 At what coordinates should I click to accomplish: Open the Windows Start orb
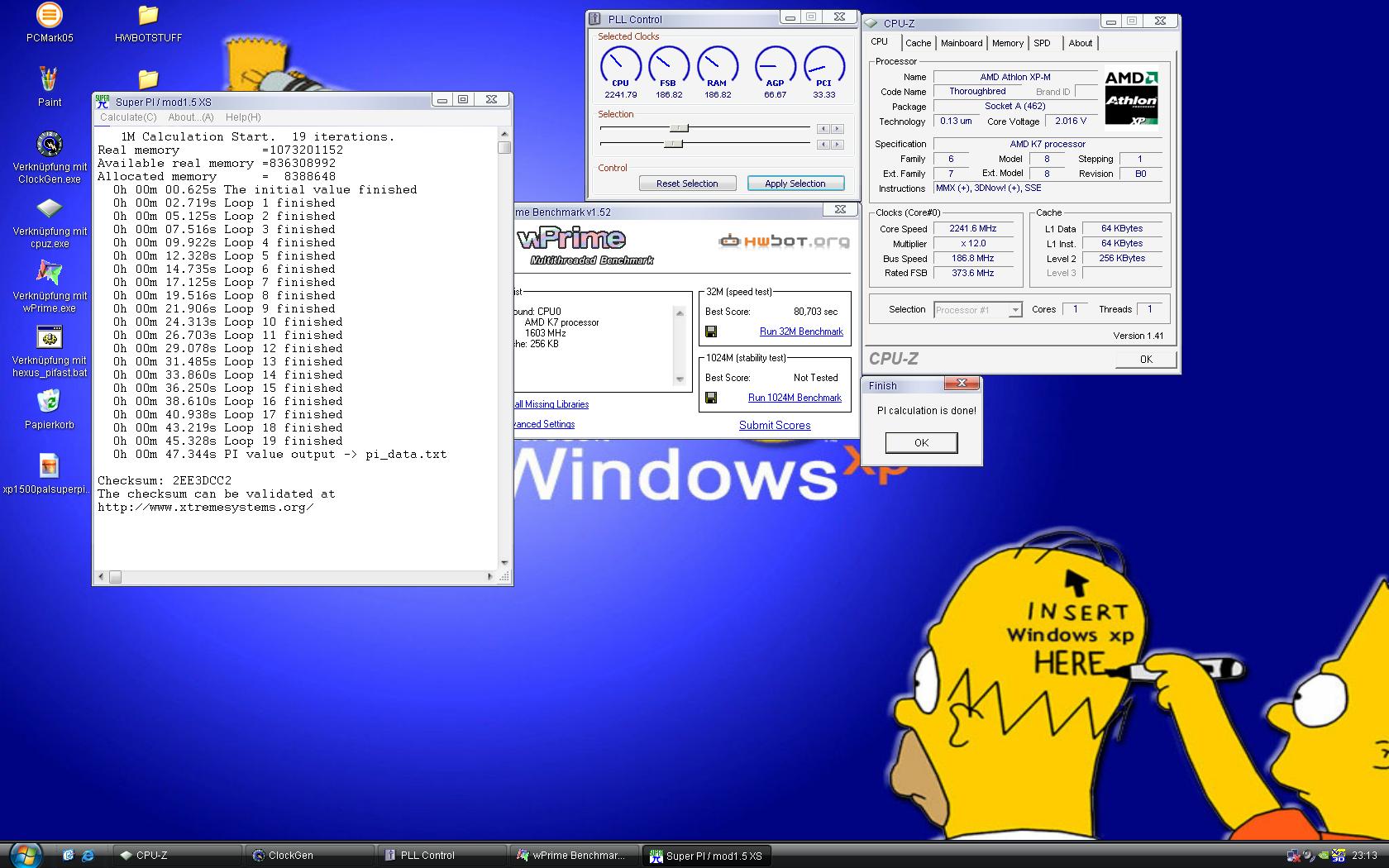click(25, 855)
